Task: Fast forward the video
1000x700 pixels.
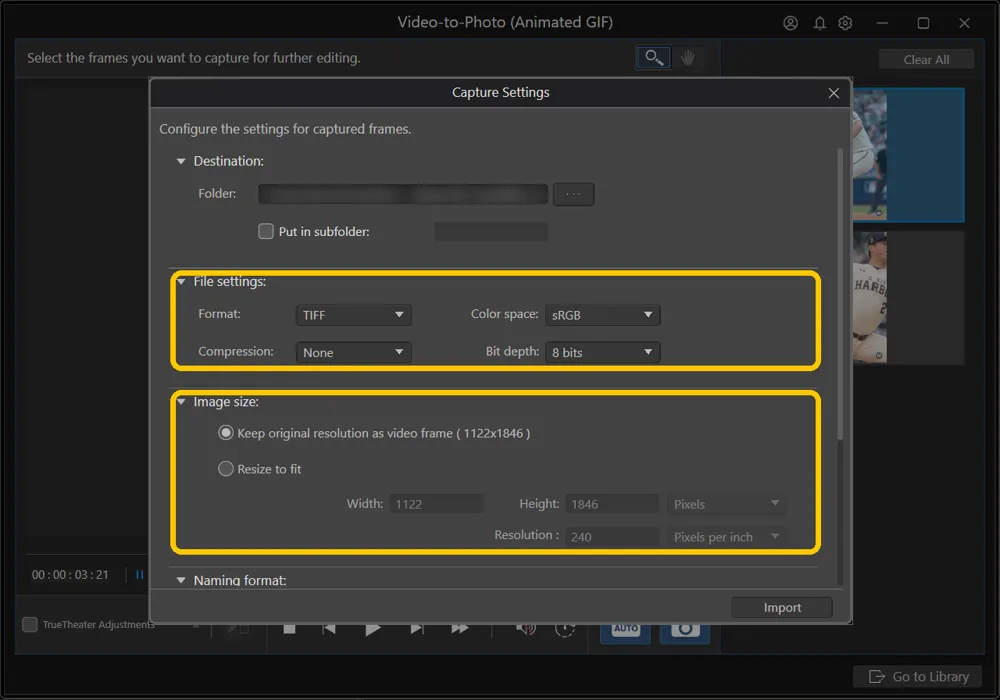Action: (460, 629)
